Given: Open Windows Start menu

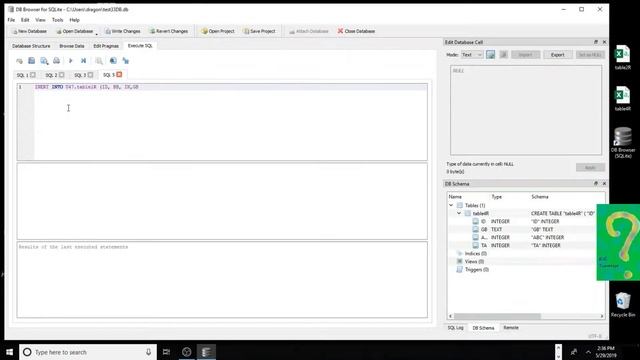Looking at the screenshot, I should point(9,352).
